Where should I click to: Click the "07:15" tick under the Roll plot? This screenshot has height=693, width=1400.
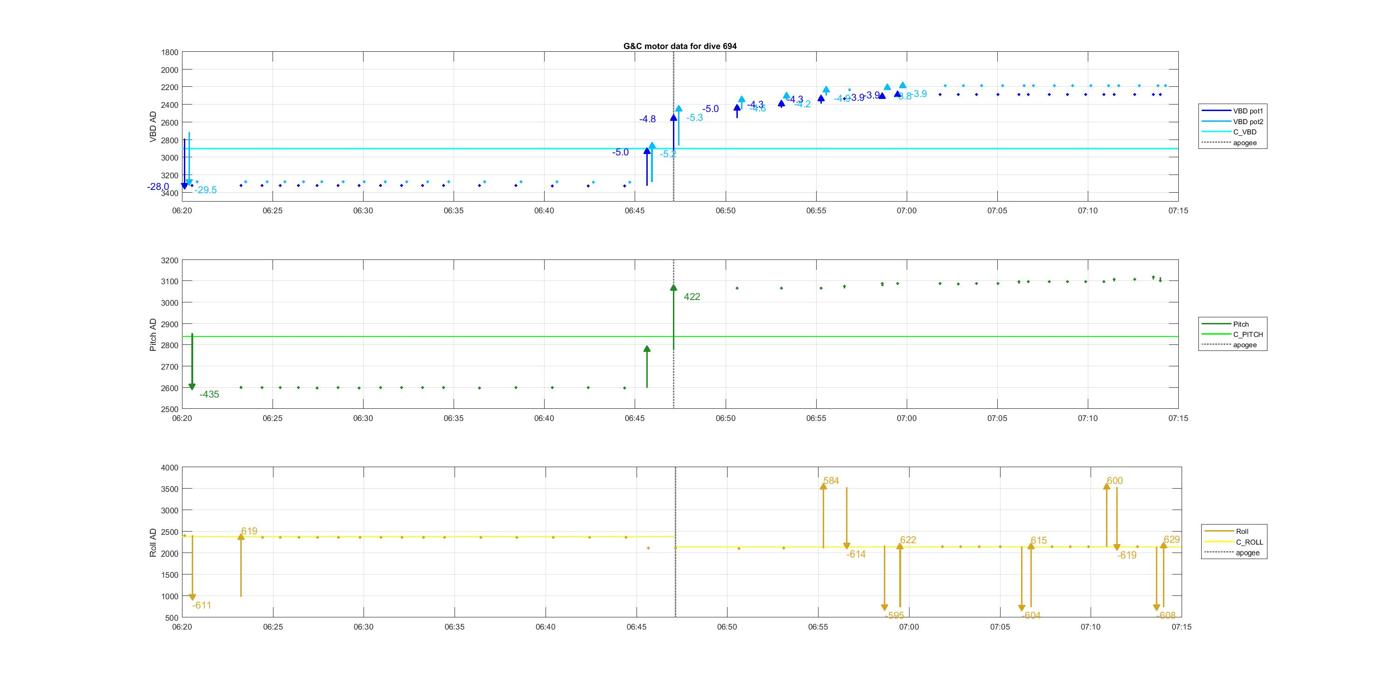1181,627
